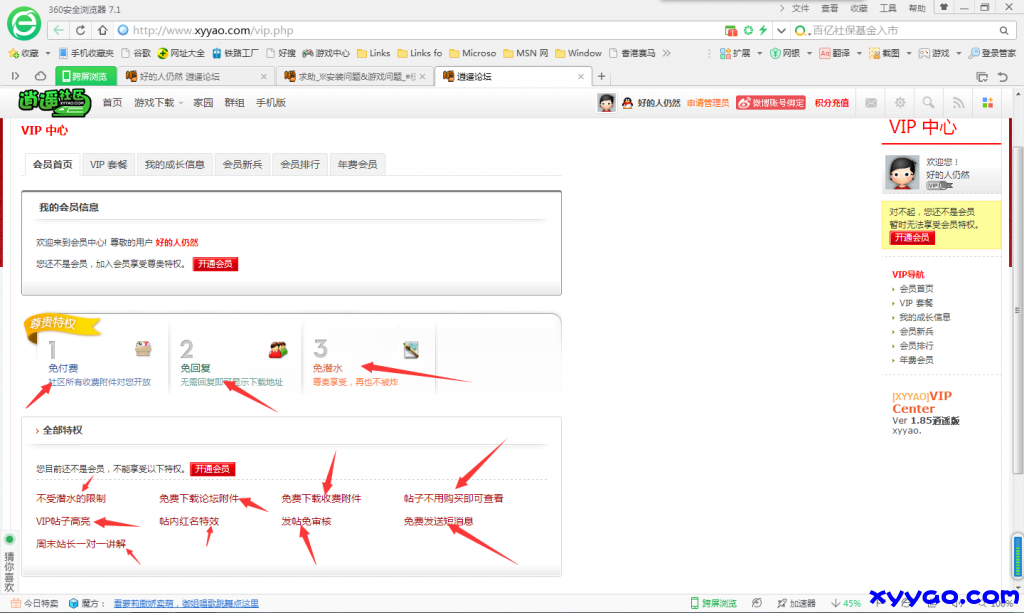Switch to the VIP 套餐 tab
The width and height of the screenshot is (1024, 613).
coord(108,165)
